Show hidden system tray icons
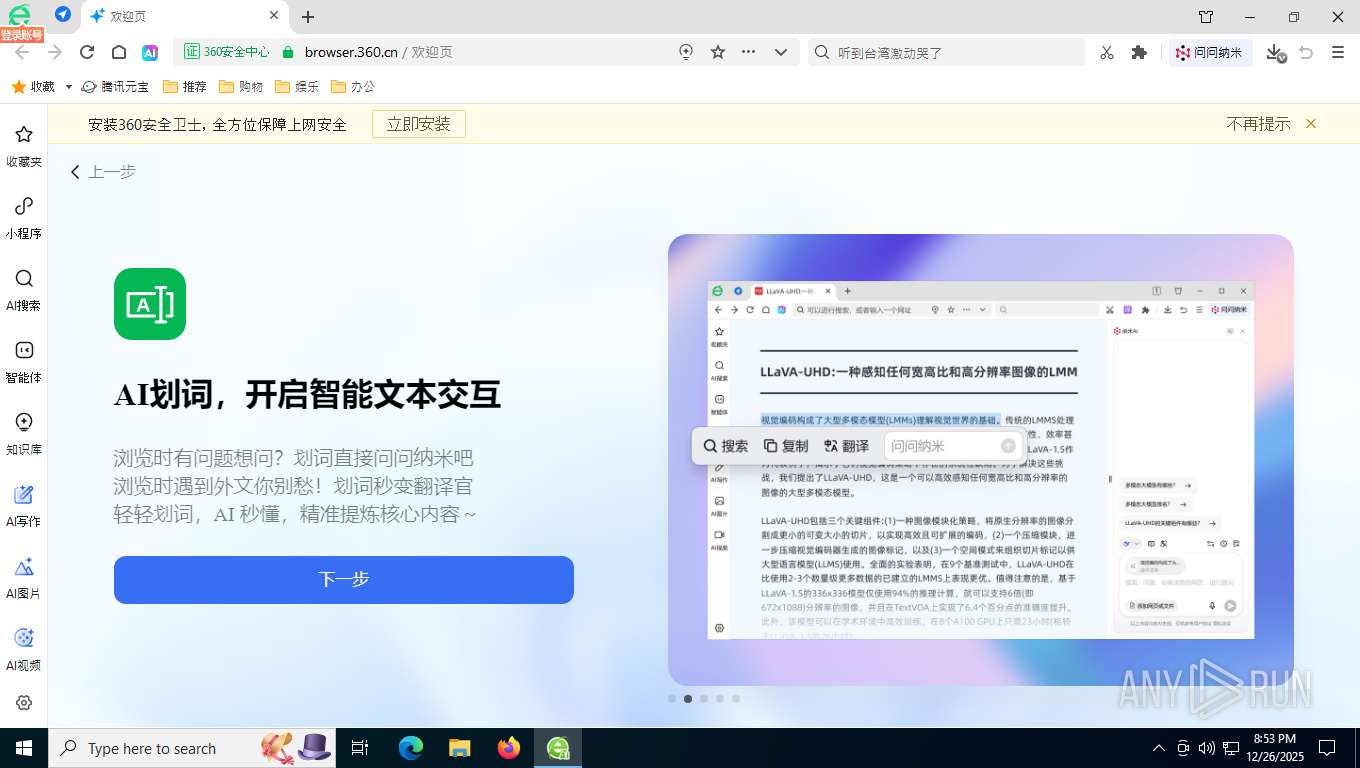This screenshot has width=1360, height=768. (x=1159, y=748)
